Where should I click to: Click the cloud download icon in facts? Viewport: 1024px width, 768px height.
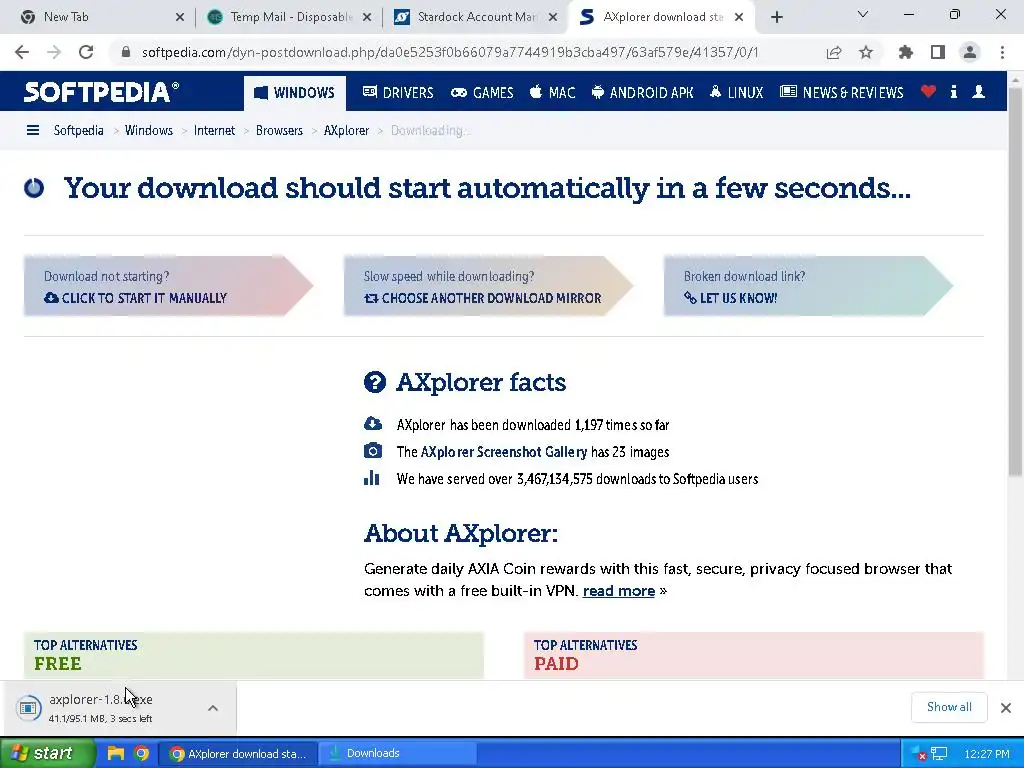pyautogui.click(x=373, y=423)
